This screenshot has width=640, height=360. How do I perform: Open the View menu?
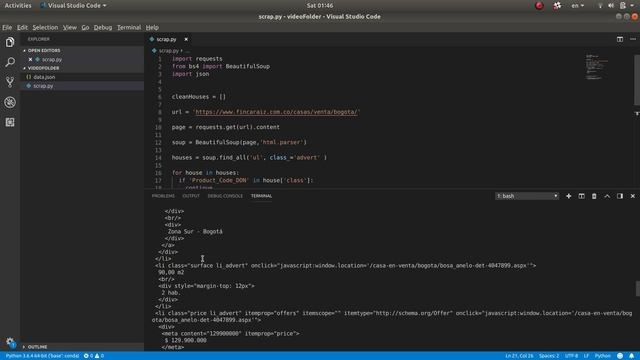click(x=69, y=27)
